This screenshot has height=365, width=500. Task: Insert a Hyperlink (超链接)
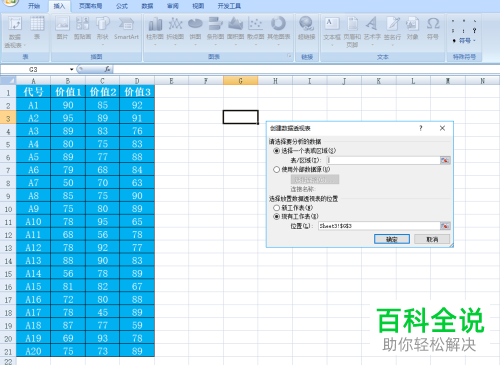[x=306, y=28]
